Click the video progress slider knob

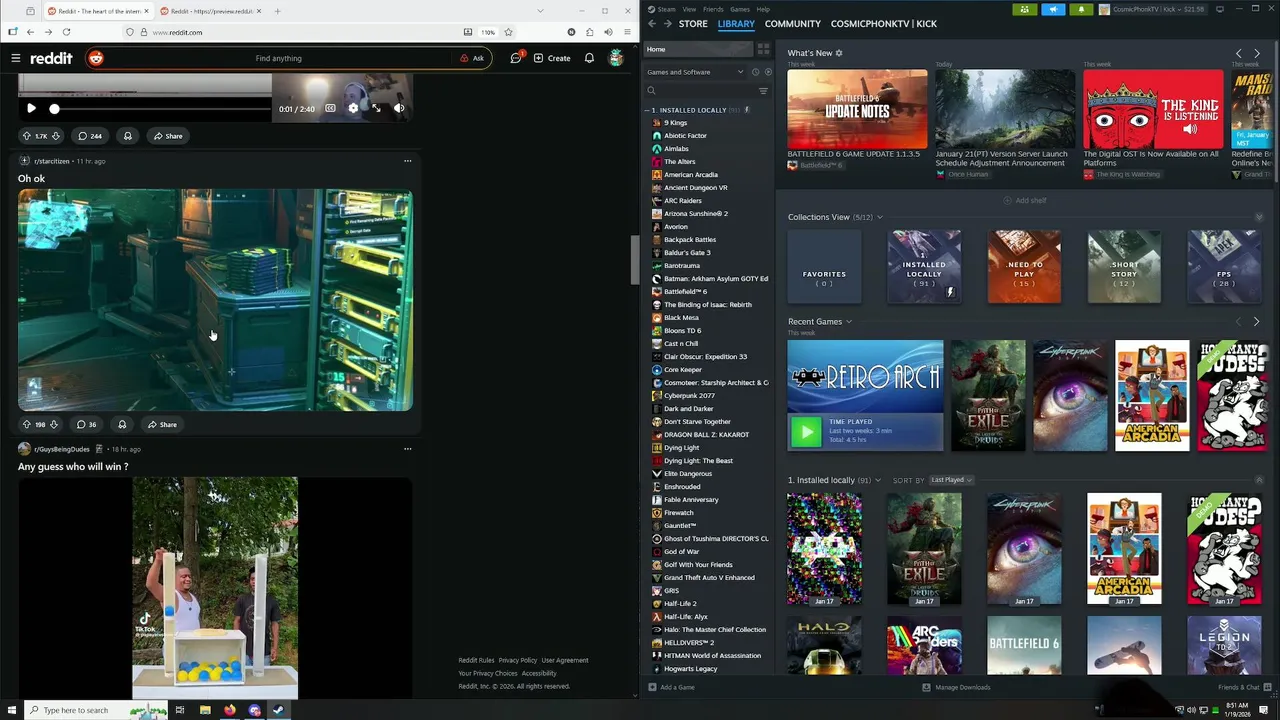pos(54,108)
